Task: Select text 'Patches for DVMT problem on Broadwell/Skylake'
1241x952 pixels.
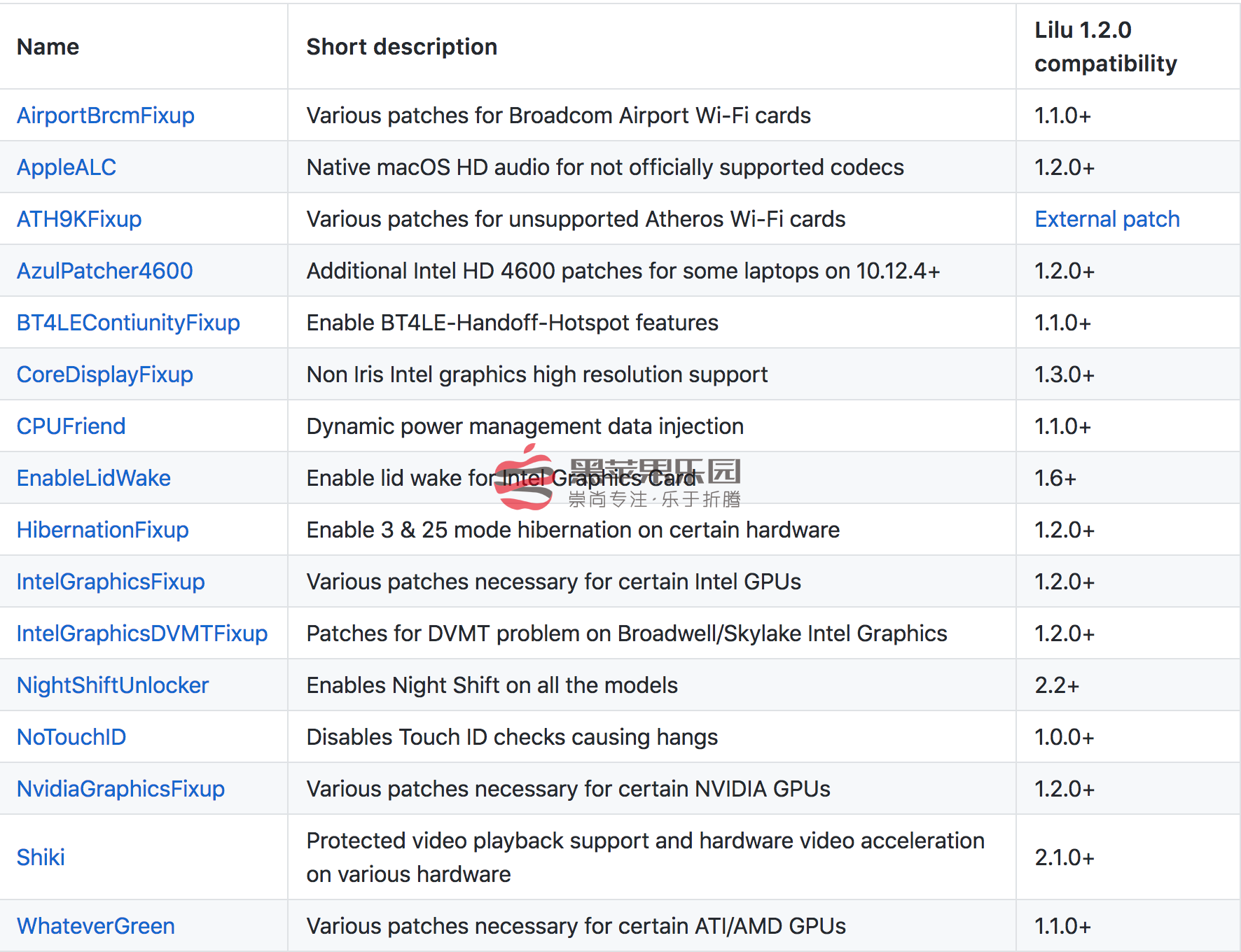Action: pos(554,633)
